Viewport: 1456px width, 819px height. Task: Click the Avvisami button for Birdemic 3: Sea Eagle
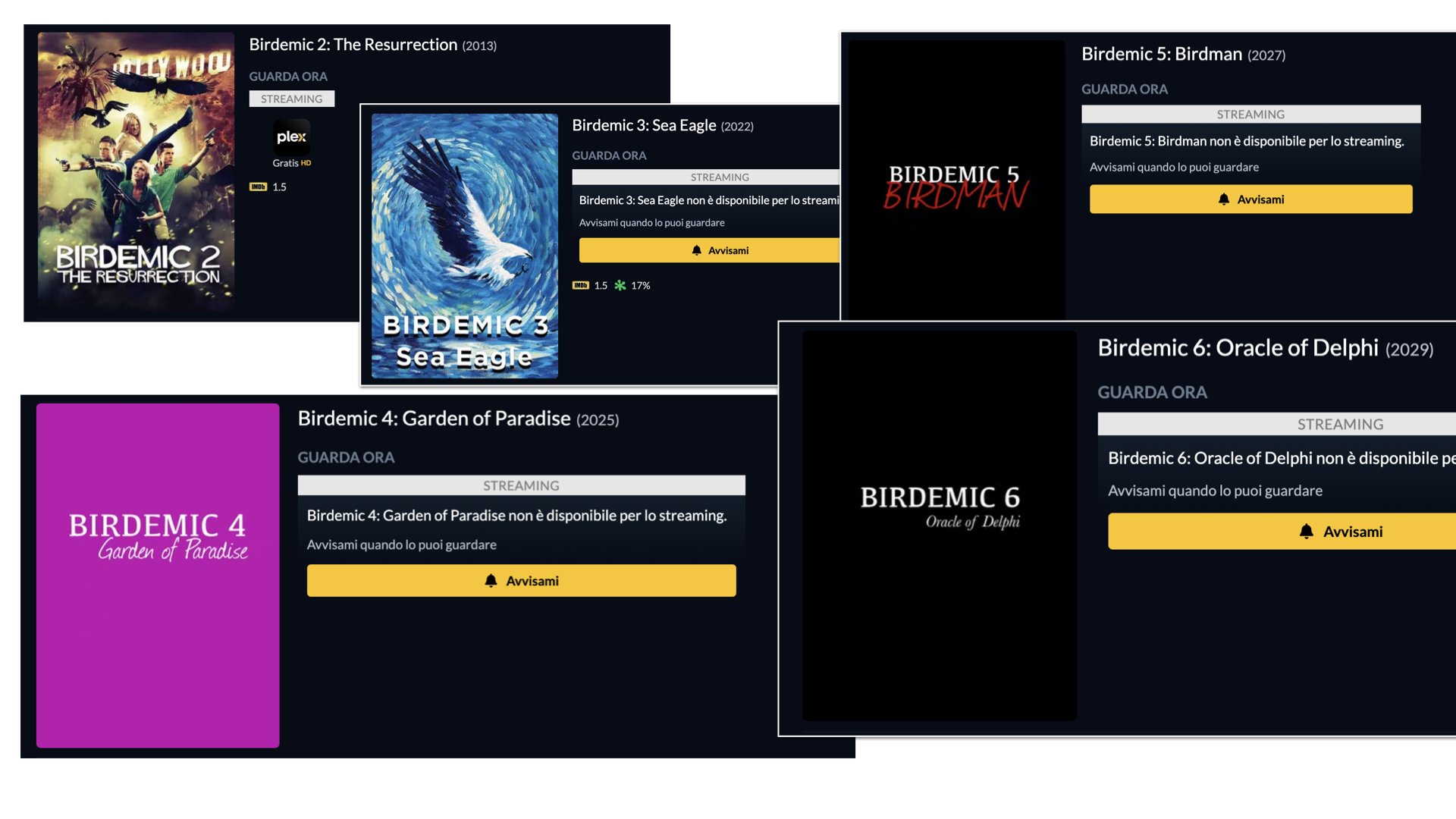pyautogui.click(x=709, y=250)
